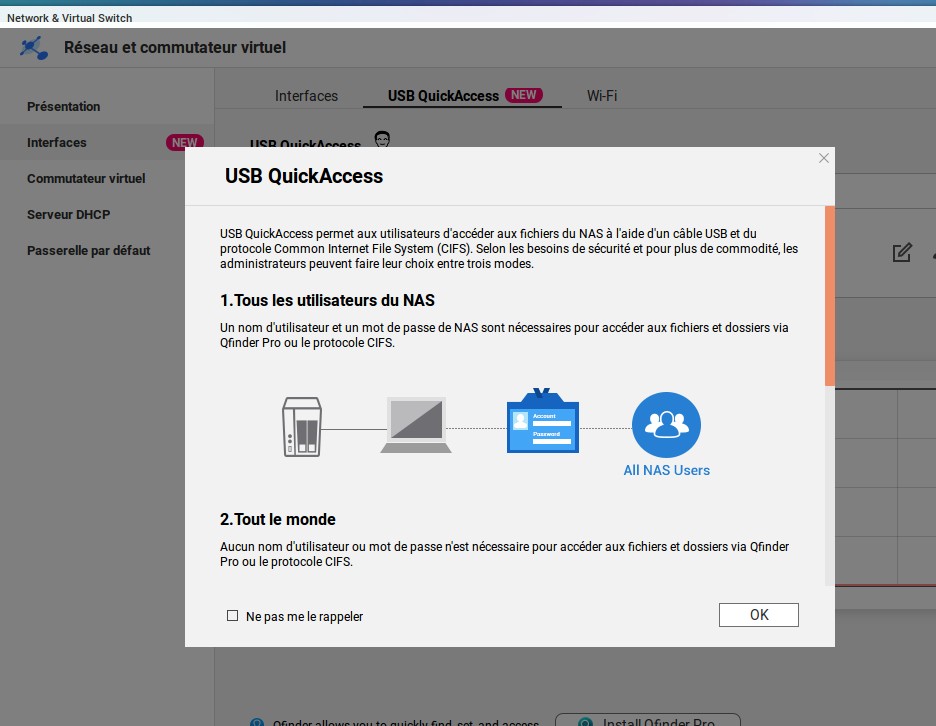This screenshot has width=936, height=726.
Task: Click the 'Network & Virtual Switch' window title
Action: pyautogui.click(x=69, y=18)
